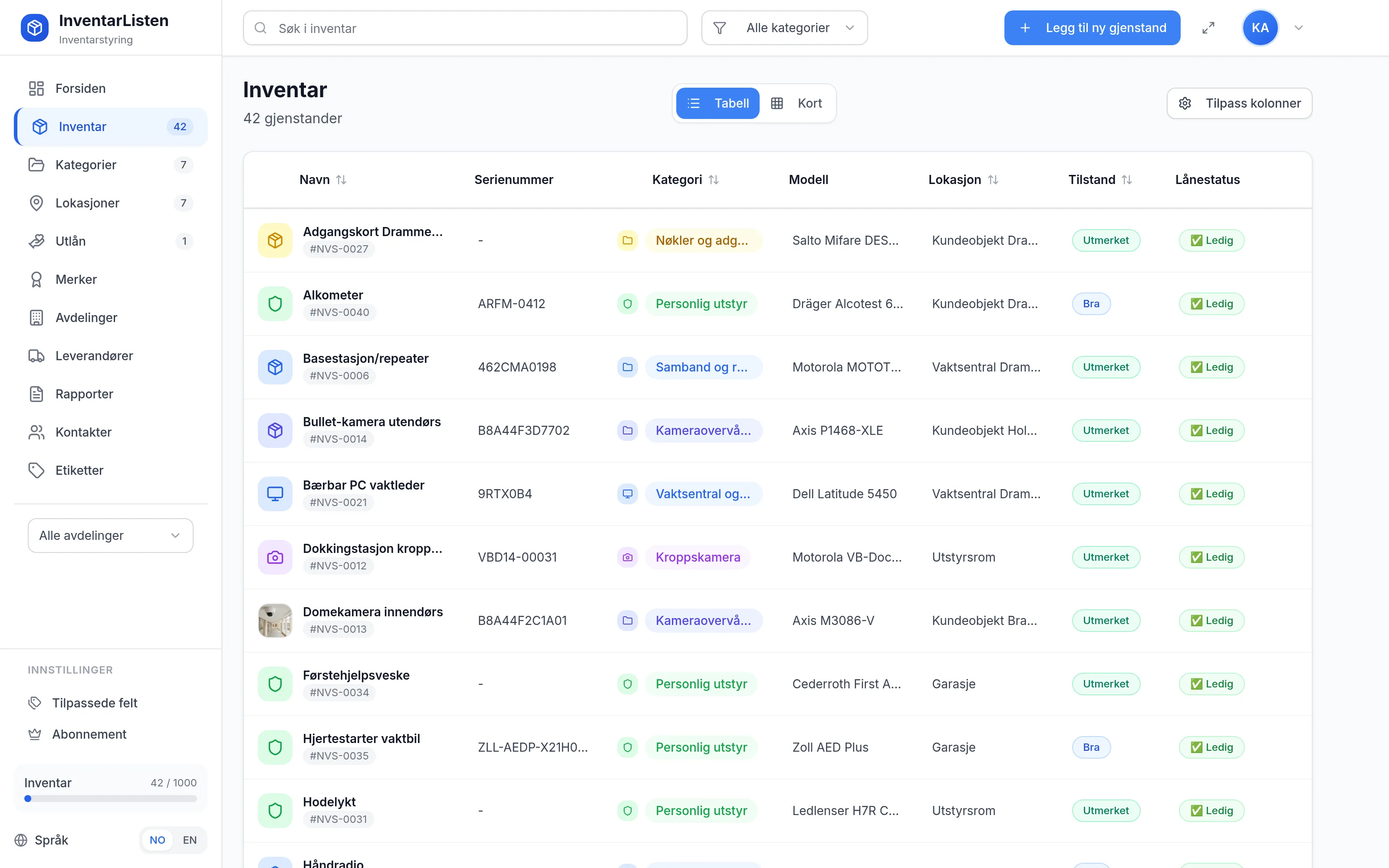Click the filter funnel icon
Image resolution: width=1389 pixels, height=868 pixels.
[719, 27]
